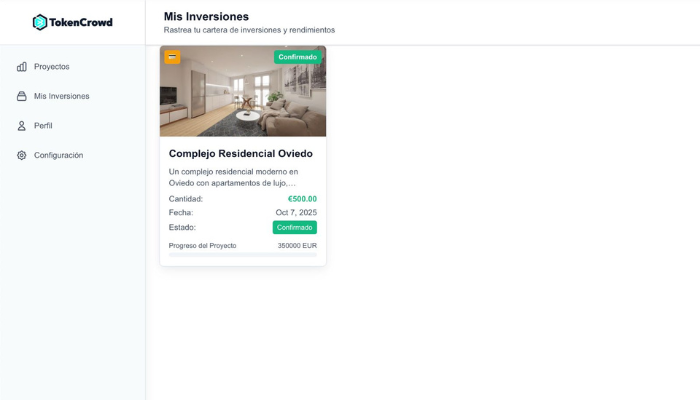Go to Mis Inversiones in sidebar

(62, 96)
